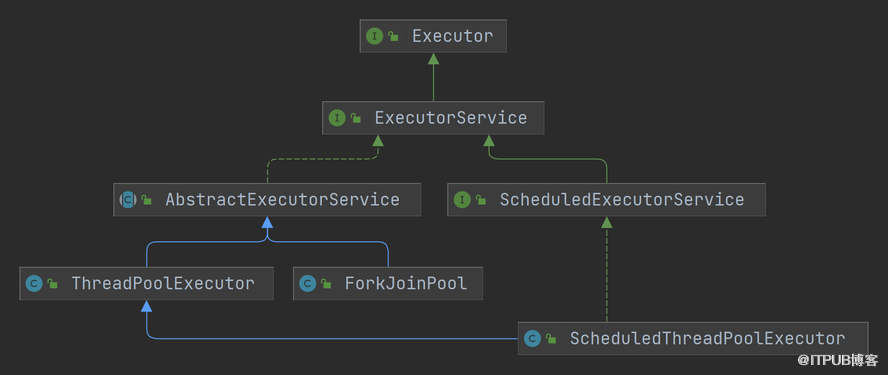Select the ScheduledThreadPoolExecutor node
This screenshot has height=375, width=888.
[693, 339]
